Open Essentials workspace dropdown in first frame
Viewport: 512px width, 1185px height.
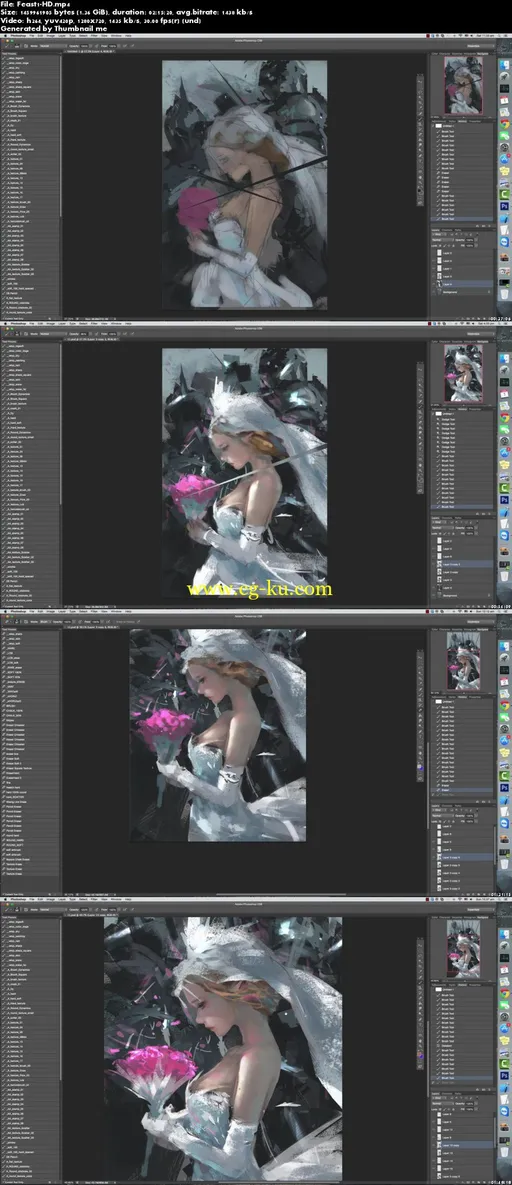tap(481, 46)
